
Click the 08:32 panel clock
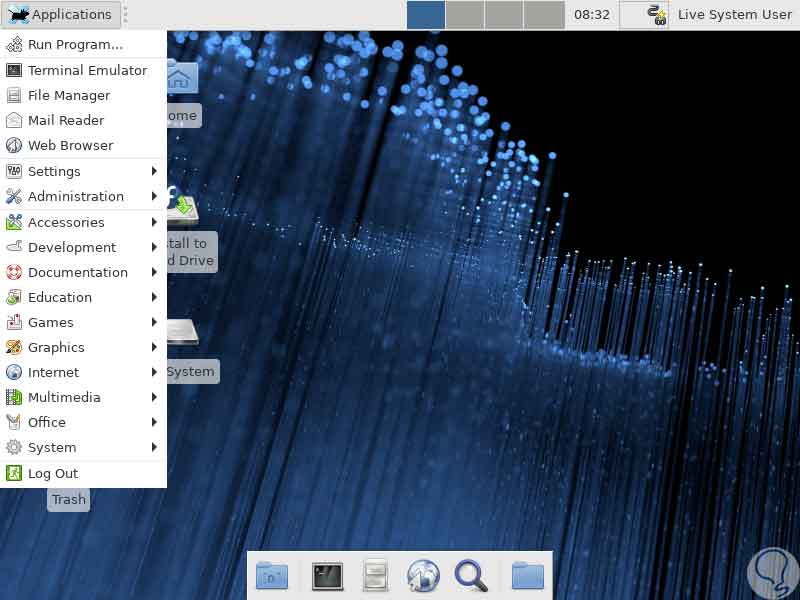(x=592, y=15)
